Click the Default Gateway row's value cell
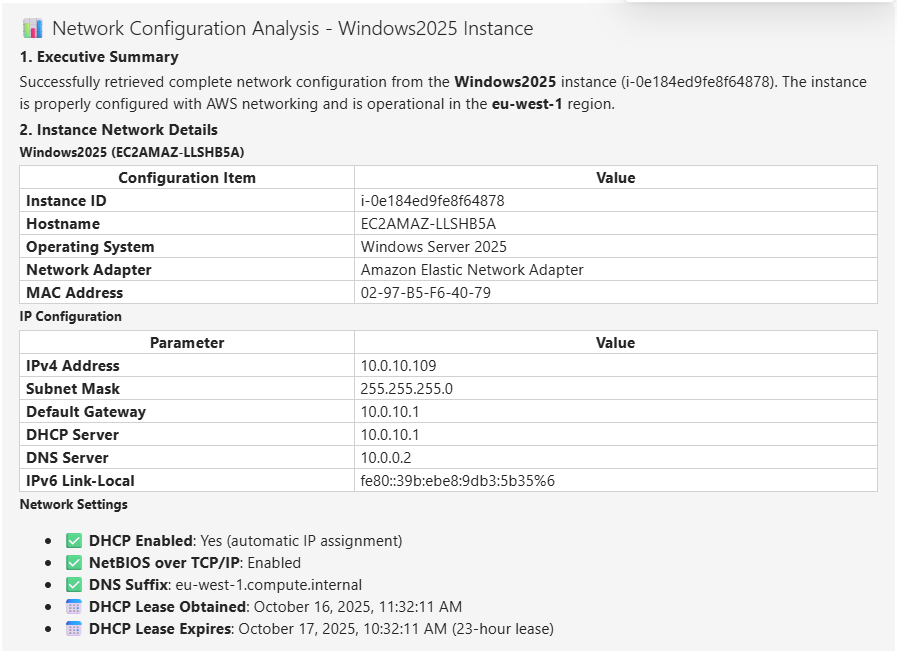Image resolution: width=897 pixels, height=651 pixels. point(390,412)
